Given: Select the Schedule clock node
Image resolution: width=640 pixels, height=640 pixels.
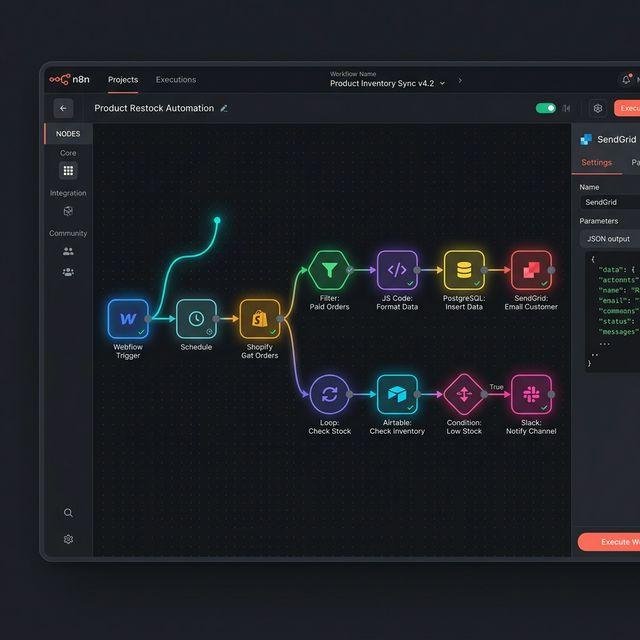Looking at the screenshot, I should 196,319.
